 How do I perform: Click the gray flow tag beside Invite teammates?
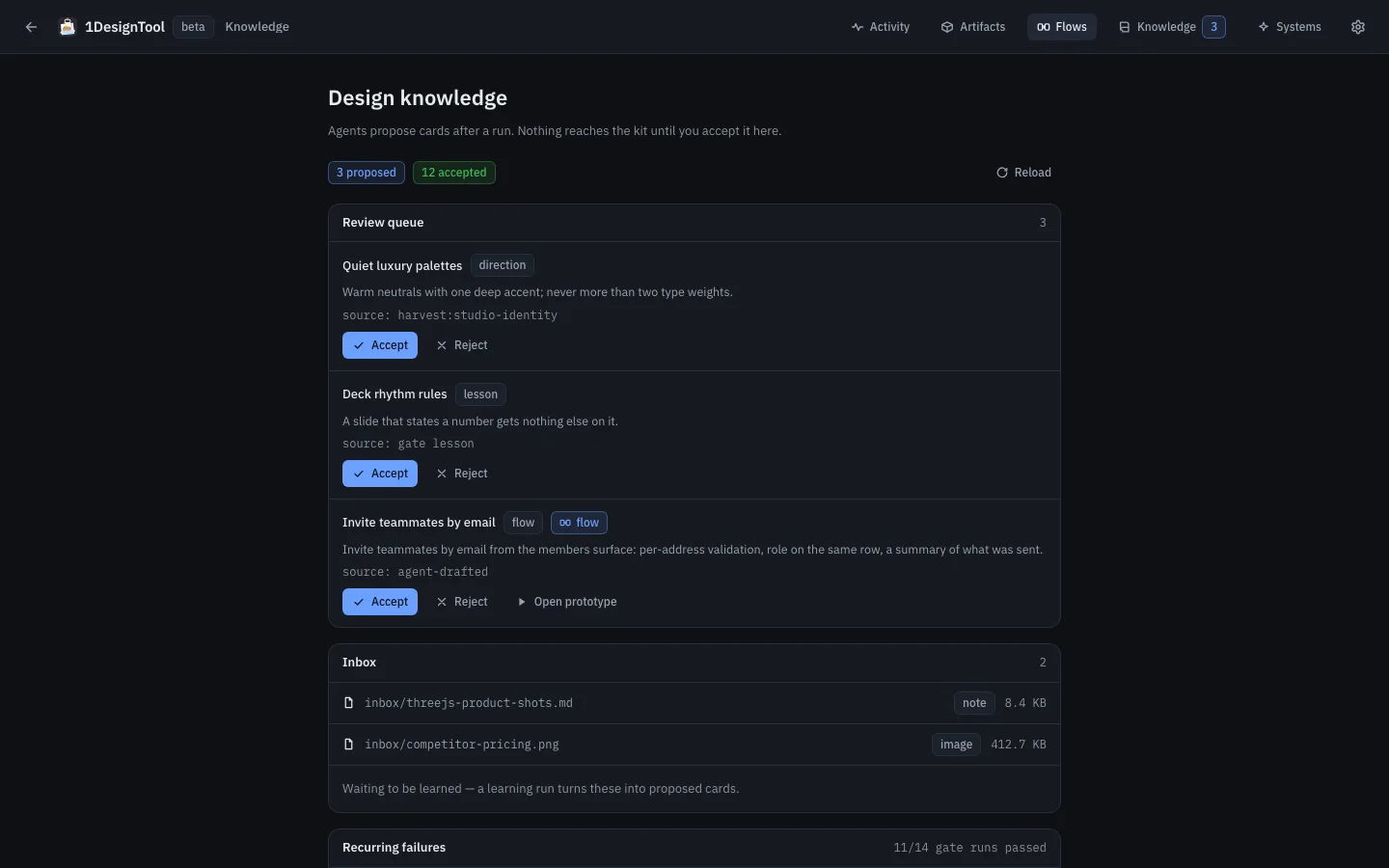[523, 523]
